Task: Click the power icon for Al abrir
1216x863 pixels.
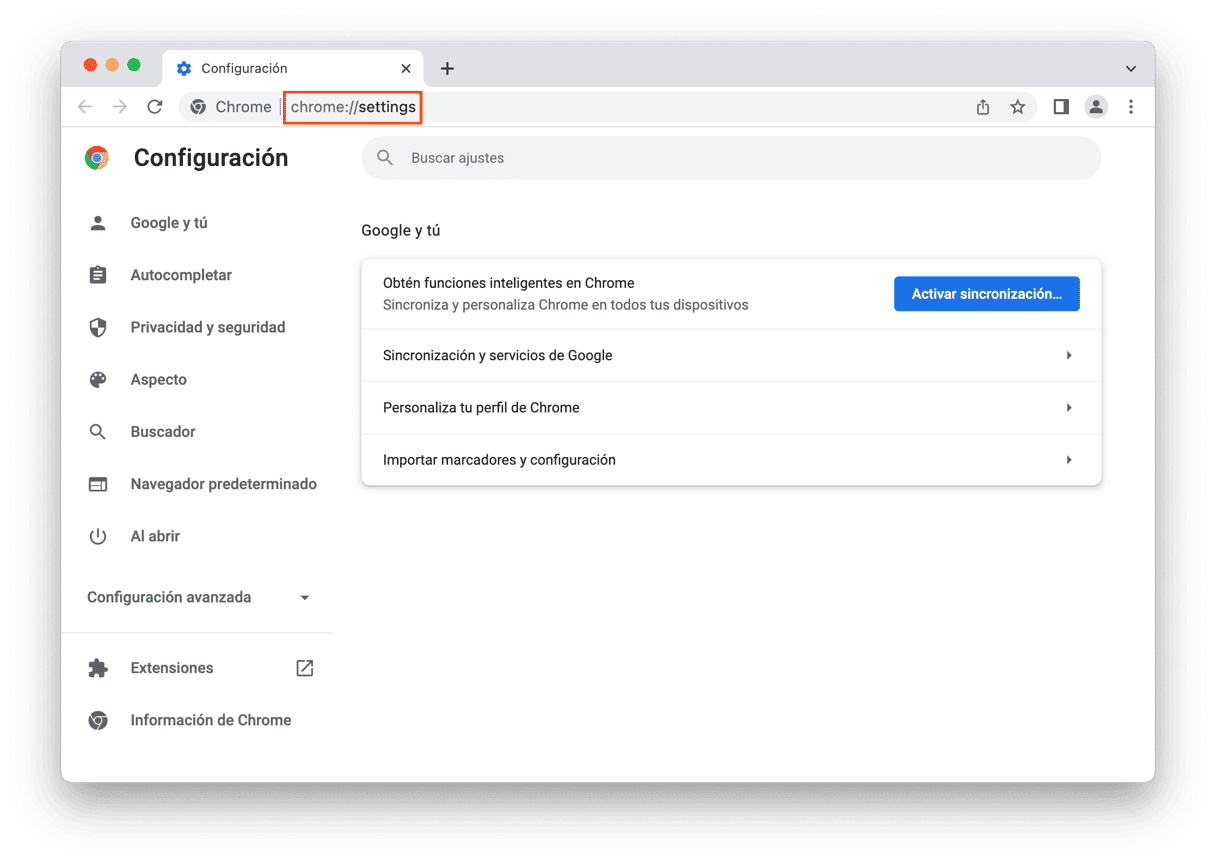Action: tap(98, 537)
